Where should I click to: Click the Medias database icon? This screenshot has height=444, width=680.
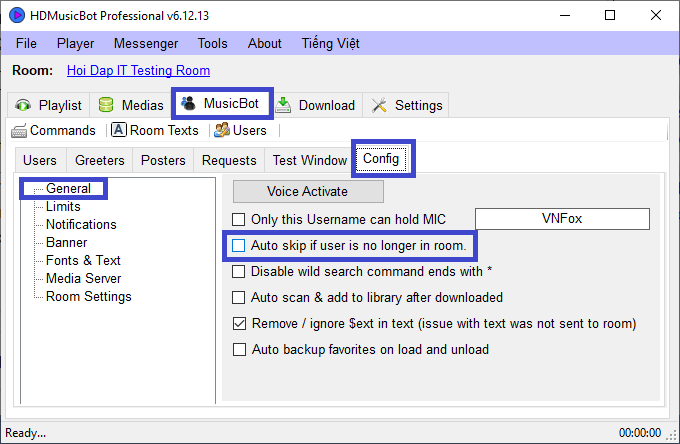pyautogui.click(x=106, y=105)
